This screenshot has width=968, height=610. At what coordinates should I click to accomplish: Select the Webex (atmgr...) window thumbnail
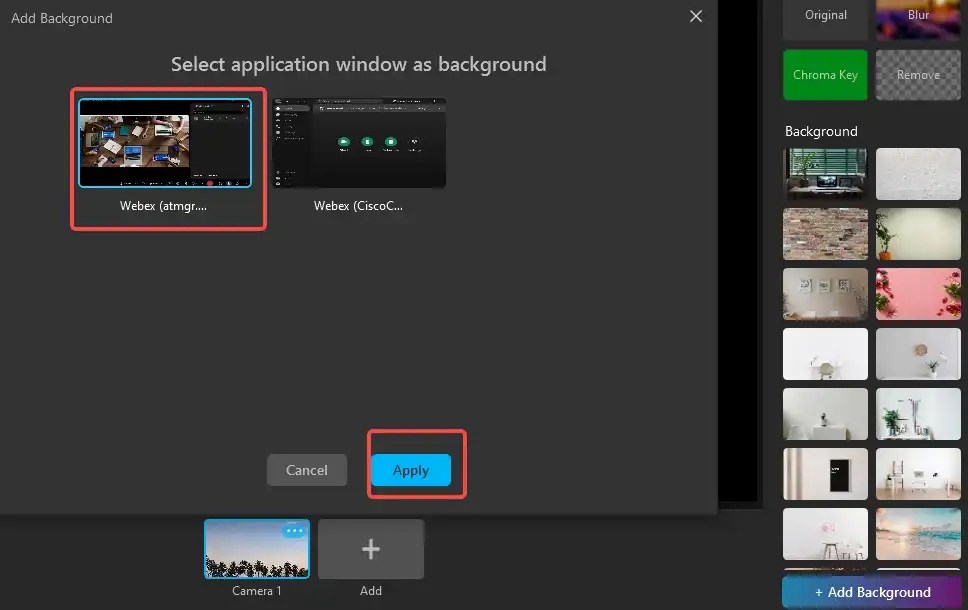tap(167, 143)
